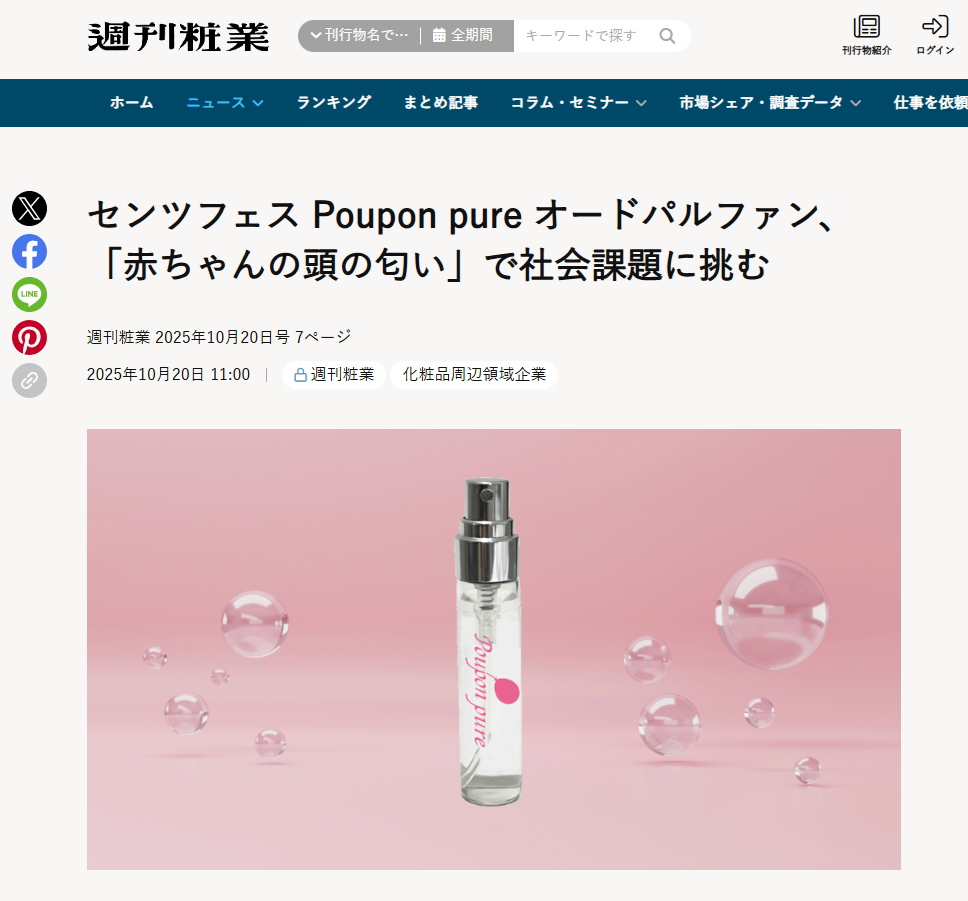Share article on Facebook
The image size is (968, 901).
(x=30, y=251)
